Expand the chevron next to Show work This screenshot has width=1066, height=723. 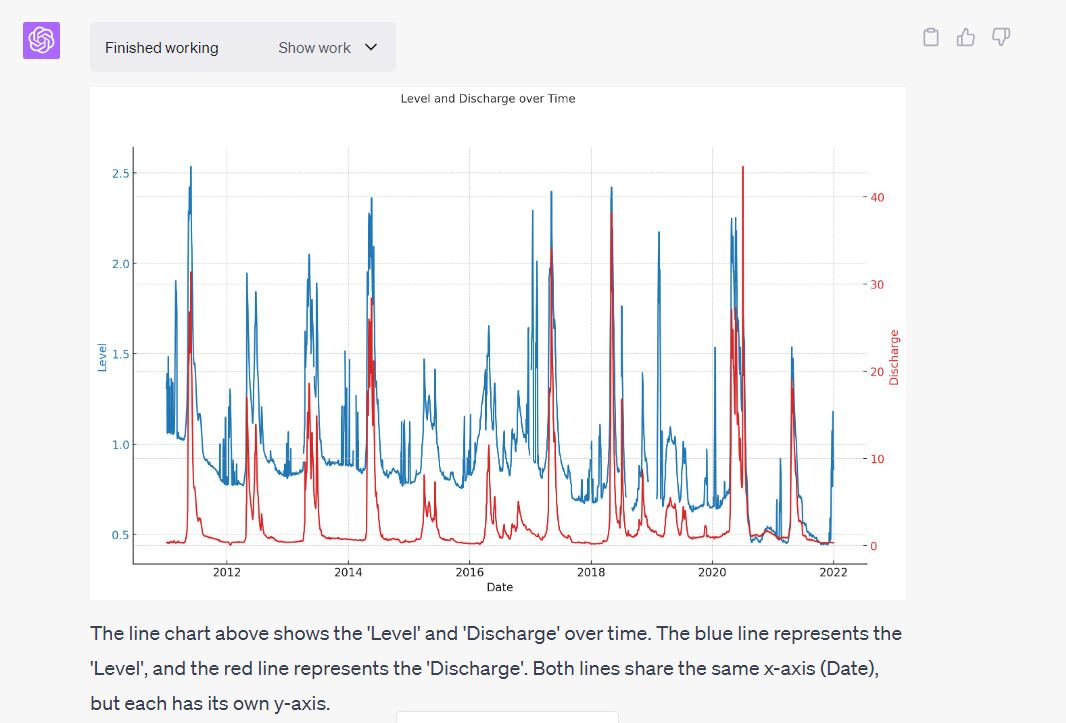click(x=371, y=47)
